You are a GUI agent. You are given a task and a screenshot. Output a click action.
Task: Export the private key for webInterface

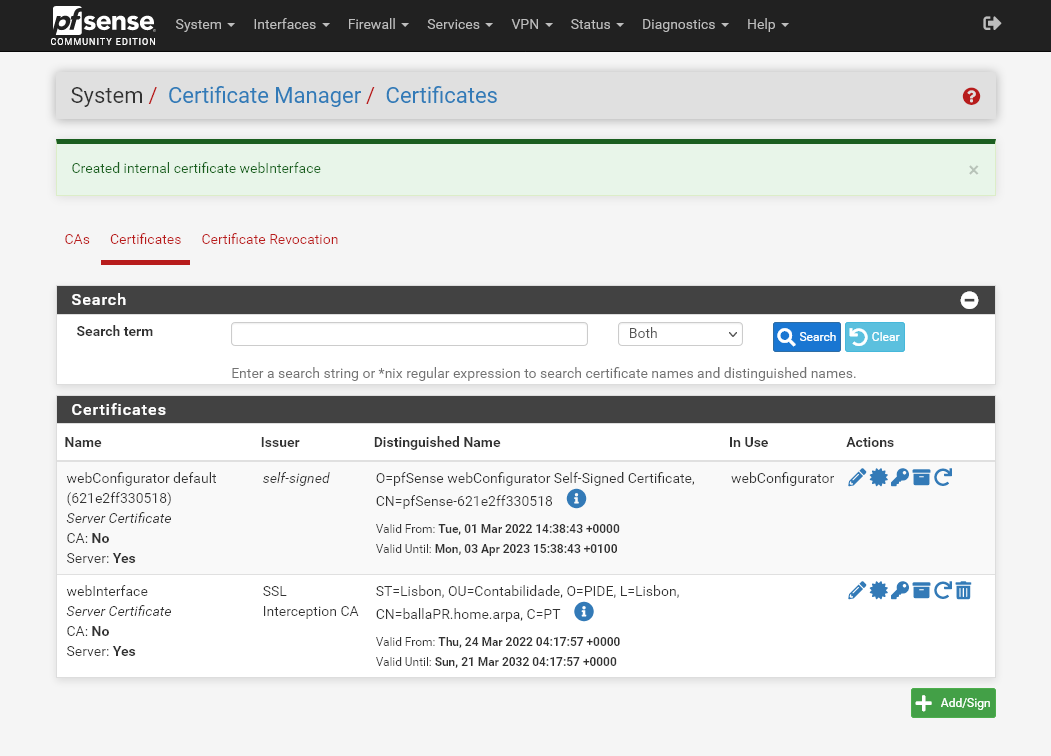pos(899,590)
